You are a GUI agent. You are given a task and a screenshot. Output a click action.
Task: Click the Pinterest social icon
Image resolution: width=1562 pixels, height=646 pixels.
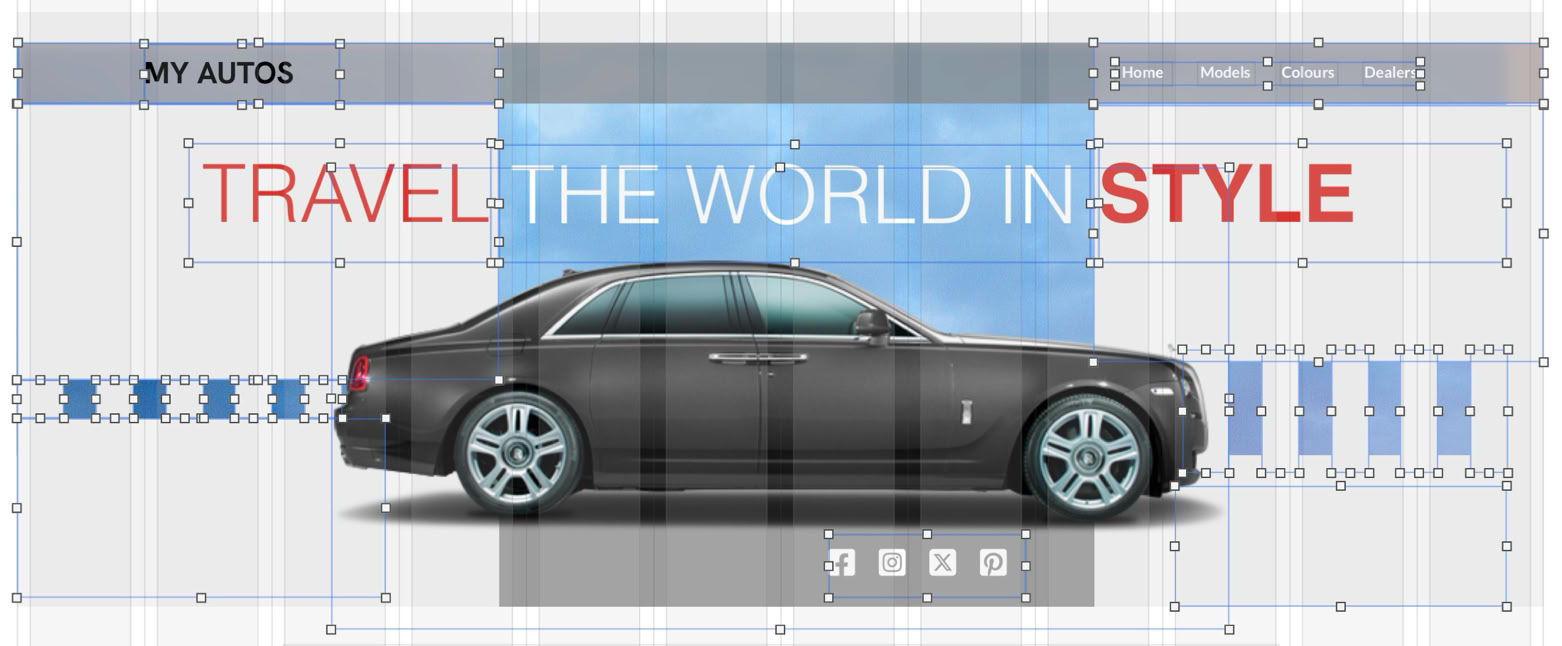(x=993, y=563)
